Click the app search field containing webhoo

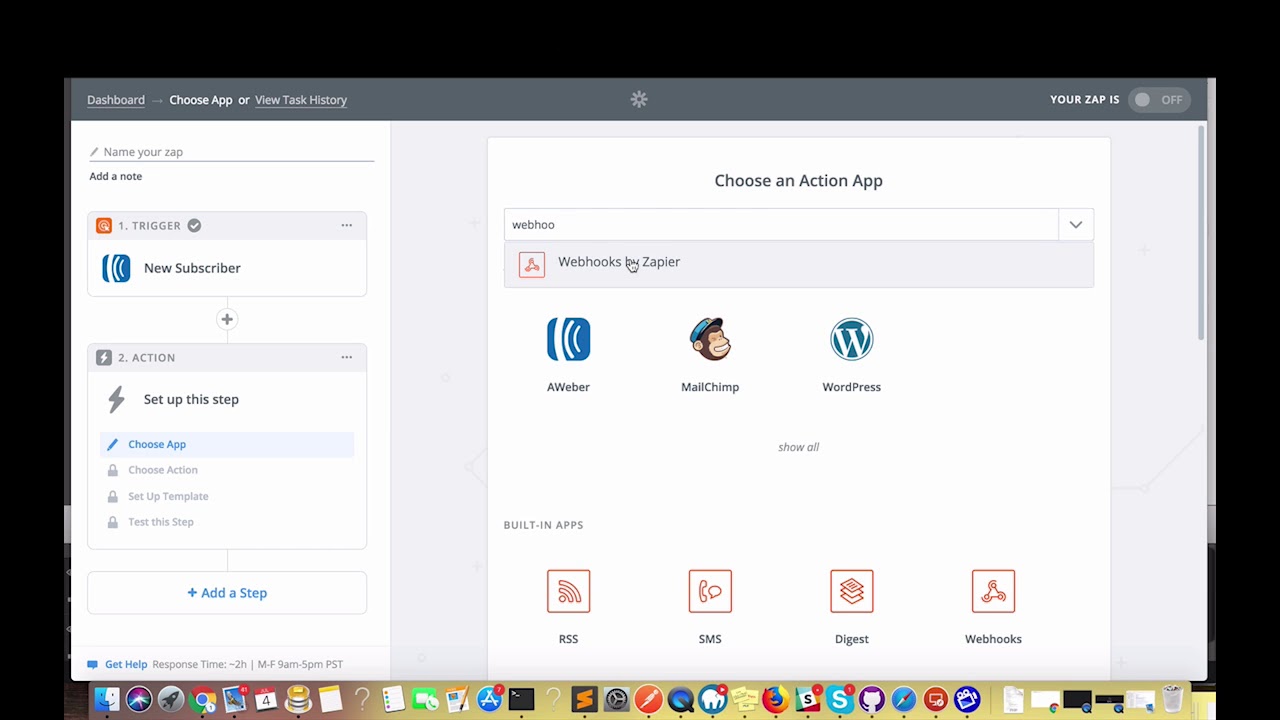click(781, 225)
